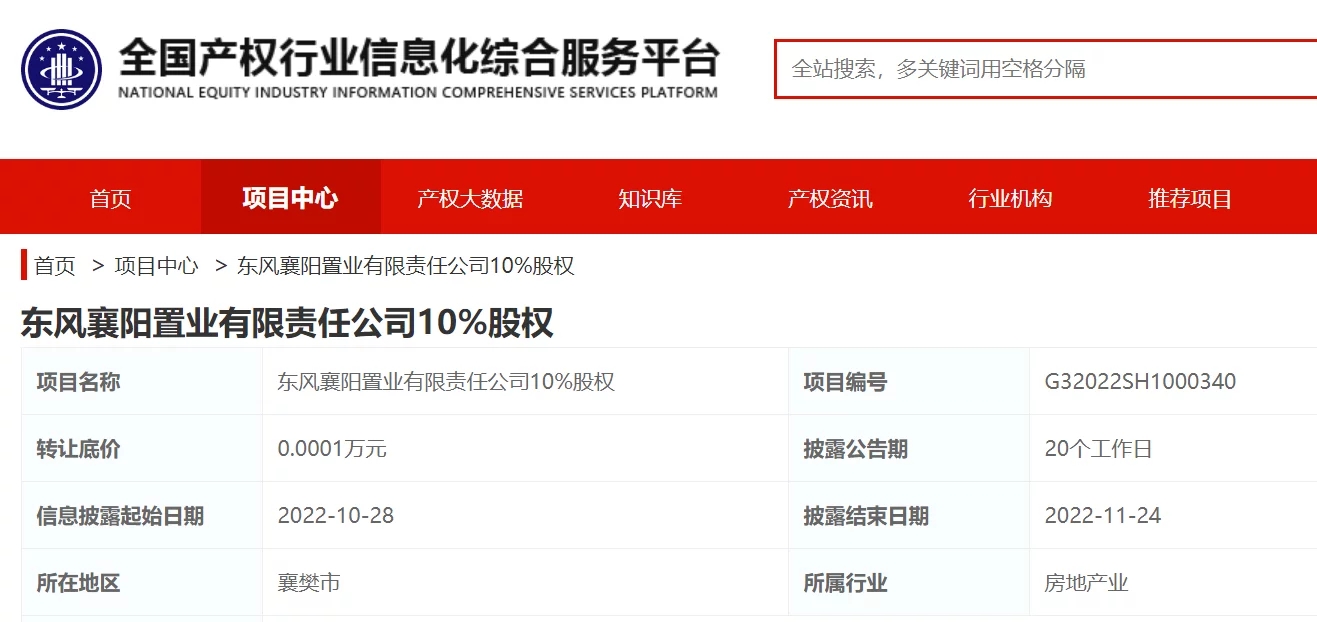Click the 转让底价 label cell
This screenshot has height=622, width=1317.
click(142, 449)
